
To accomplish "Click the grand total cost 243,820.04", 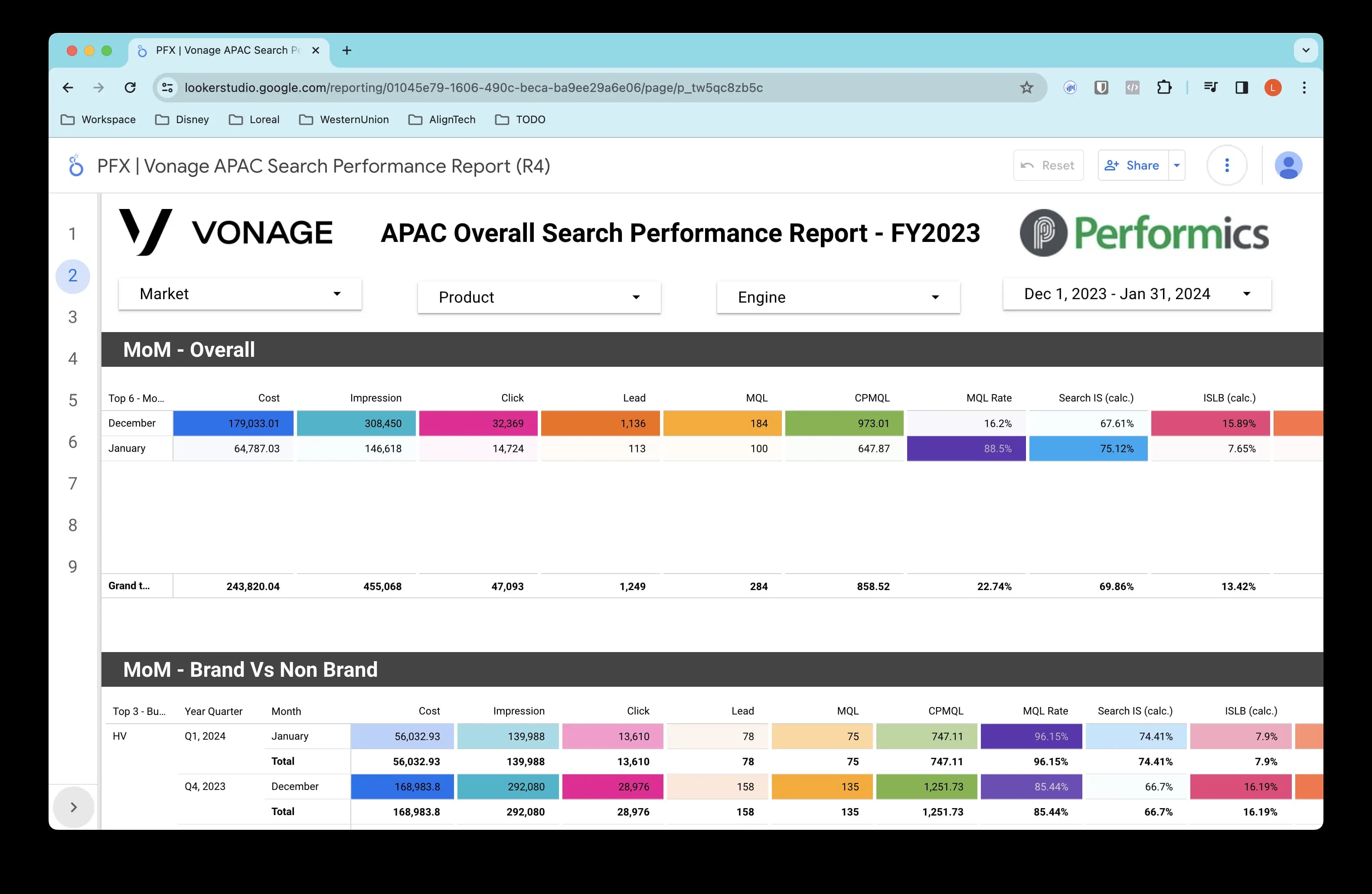I will 252,586.
